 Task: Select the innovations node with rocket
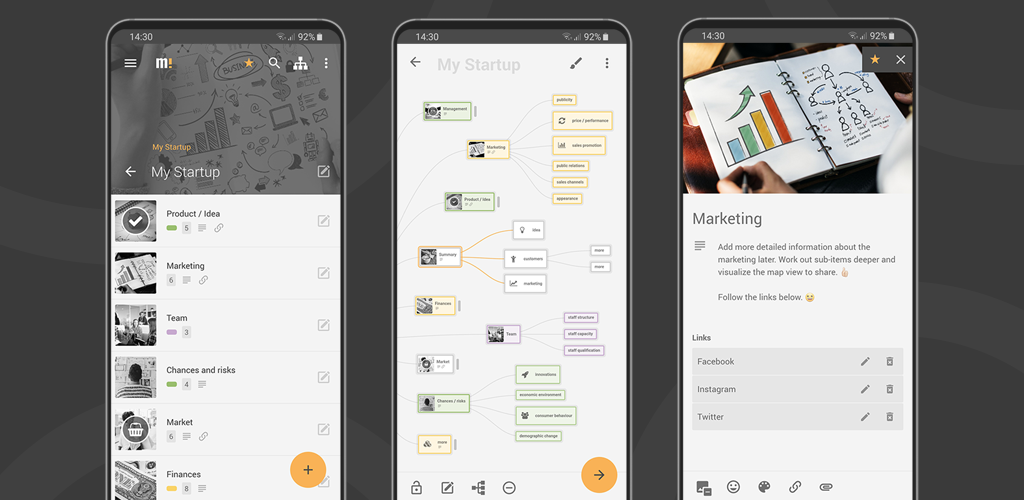[x=538, y=374]
